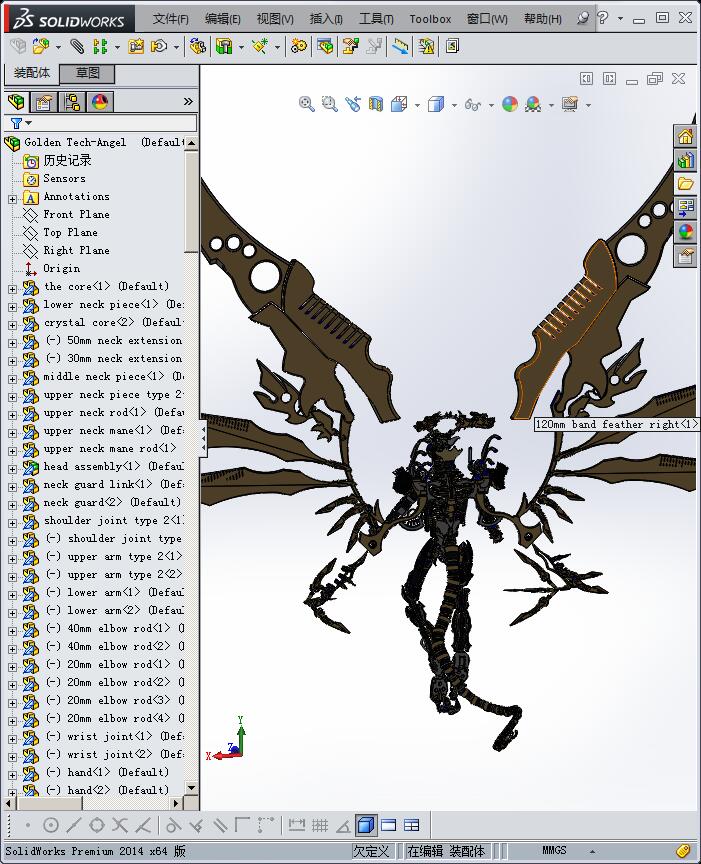Open the Appearances task pane sphere icon

click(x=685, y=232)
